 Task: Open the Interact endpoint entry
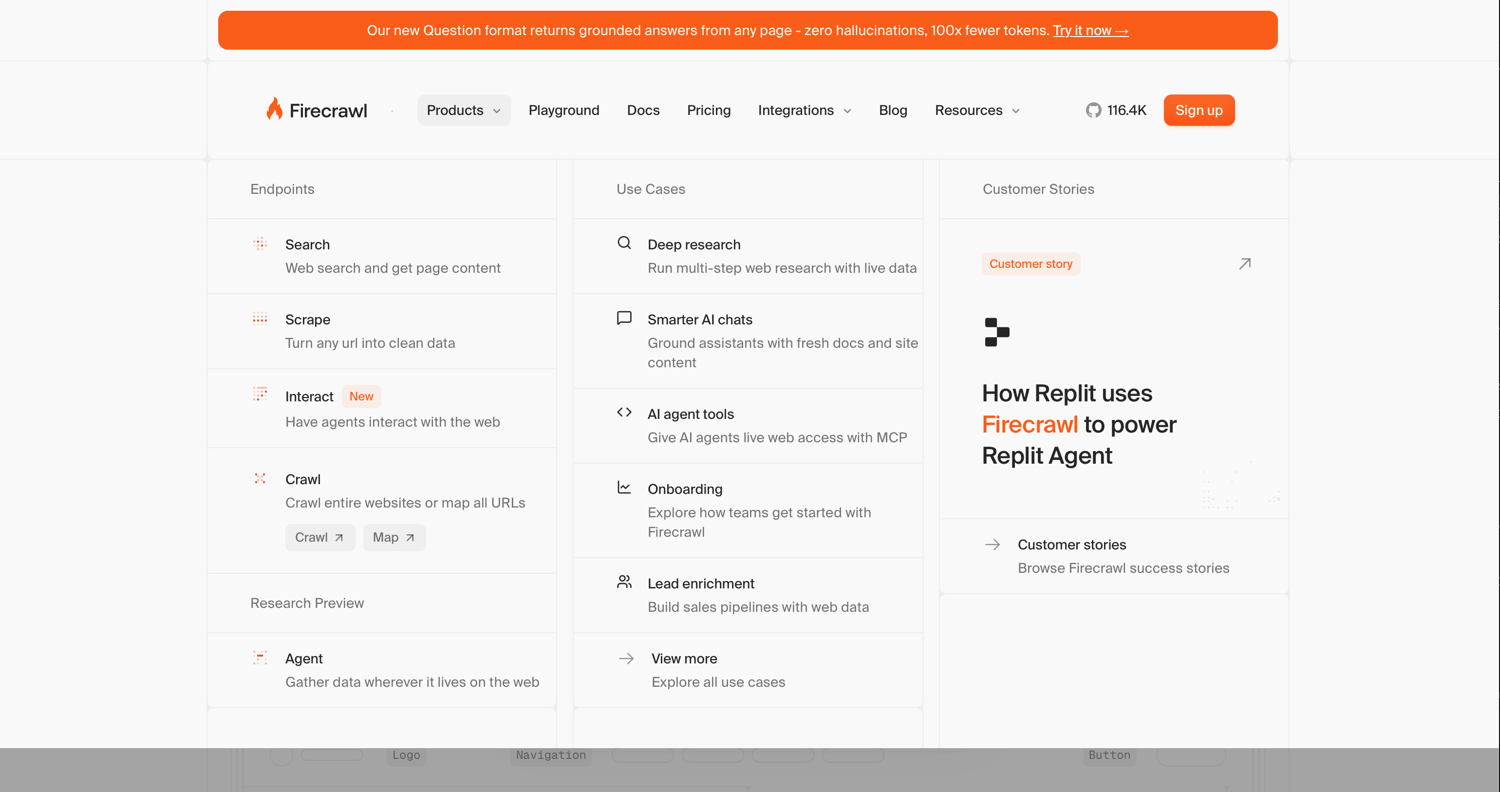click(x=382, y=408)
